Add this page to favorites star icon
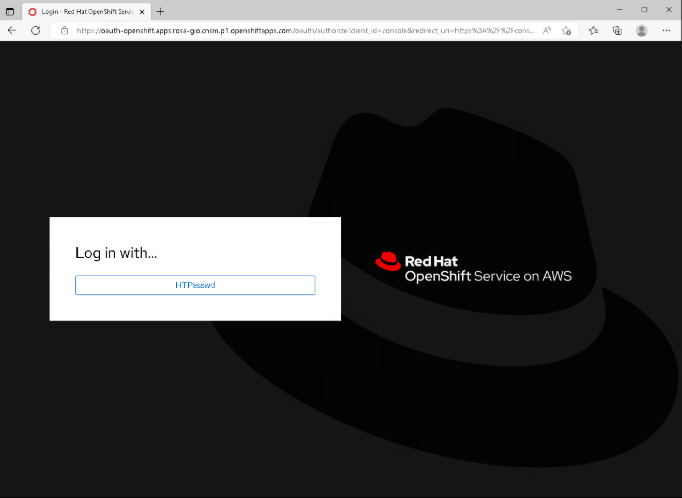 566,30
